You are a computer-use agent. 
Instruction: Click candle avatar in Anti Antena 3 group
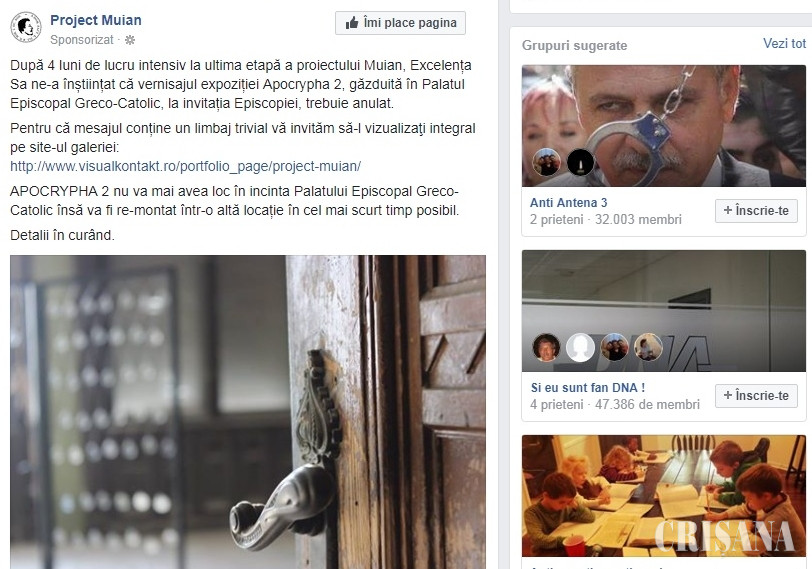coord(580,162)
